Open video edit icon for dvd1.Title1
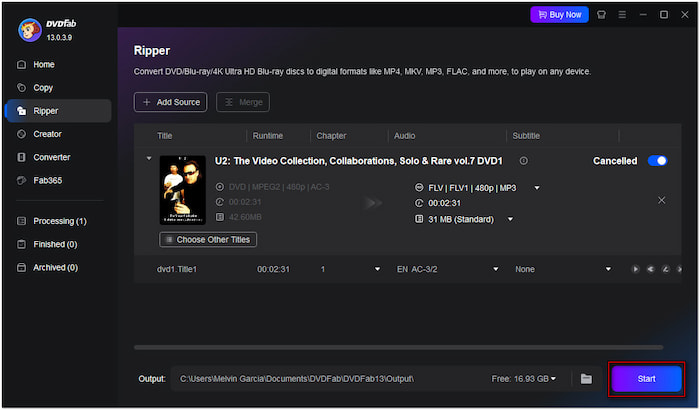Image resolution: width=700 pixels, height=410 pixels. pyautogui.click(x=666, y=269)
